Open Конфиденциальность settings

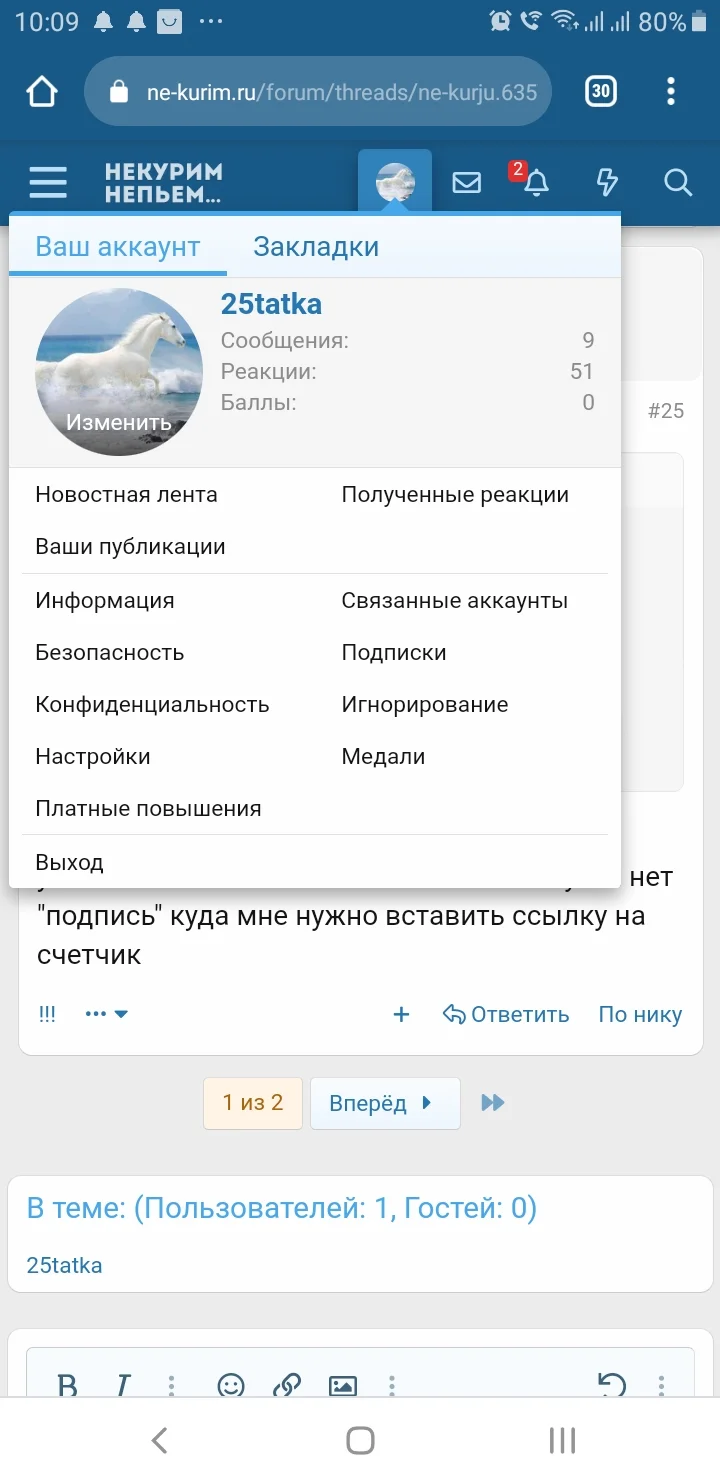(152, 704)
